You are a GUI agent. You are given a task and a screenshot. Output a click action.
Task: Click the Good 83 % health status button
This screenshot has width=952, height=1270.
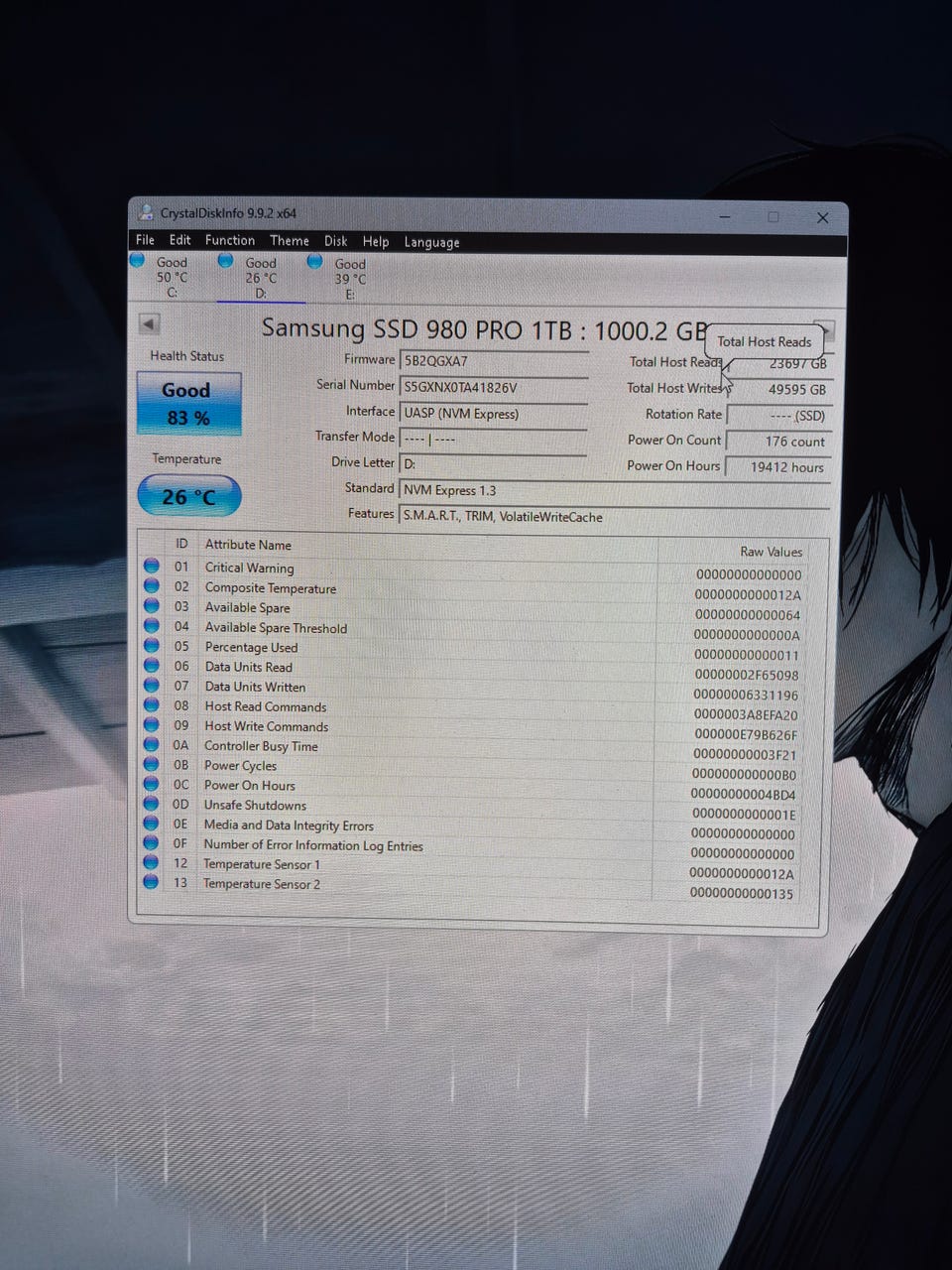point(187,403)
